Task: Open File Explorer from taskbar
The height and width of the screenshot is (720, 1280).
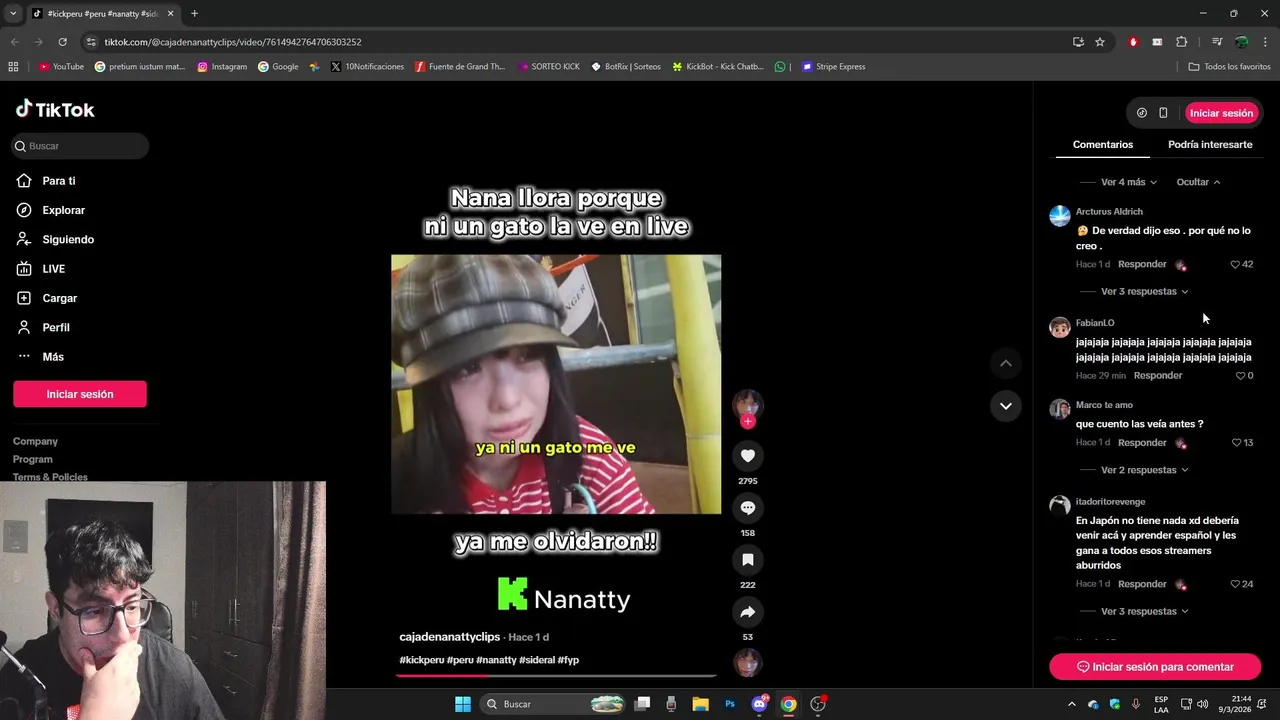Action: [x=701, y=704]
